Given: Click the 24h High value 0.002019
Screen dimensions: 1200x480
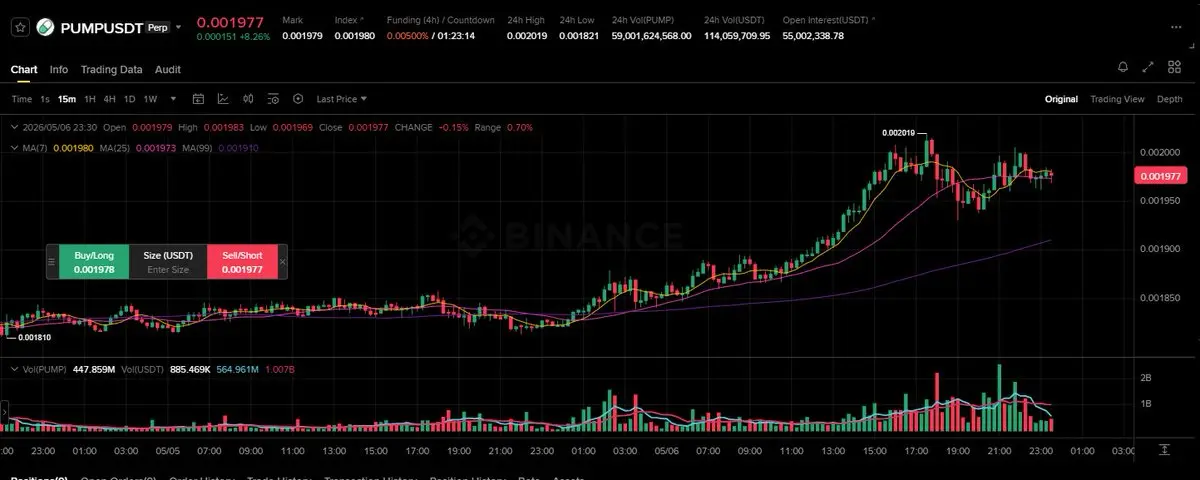Looking at the screenshot, I should (x=527, y=36).
